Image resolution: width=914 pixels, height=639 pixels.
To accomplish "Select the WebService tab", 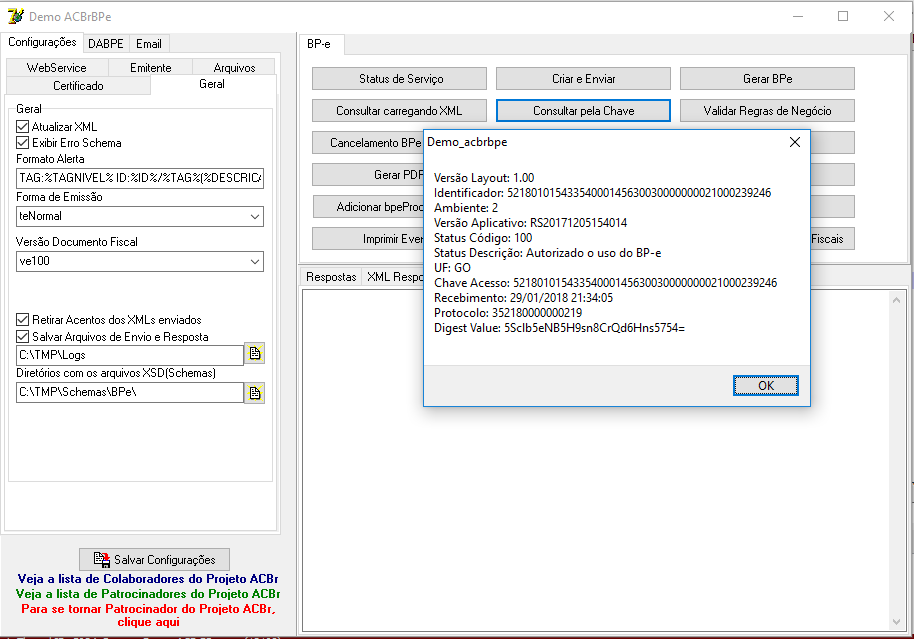I will pyautogui.click(x=57, y=68).
